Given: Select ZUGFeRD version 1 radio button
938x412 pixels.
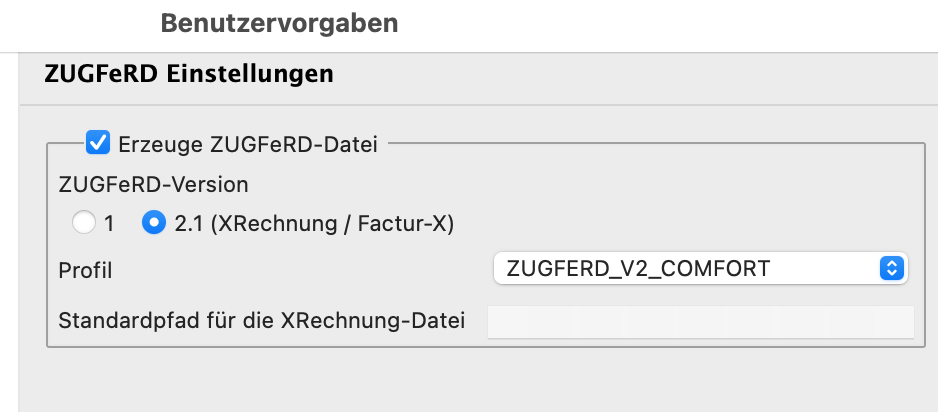Looking at the screenshot, I should [84, 224].
